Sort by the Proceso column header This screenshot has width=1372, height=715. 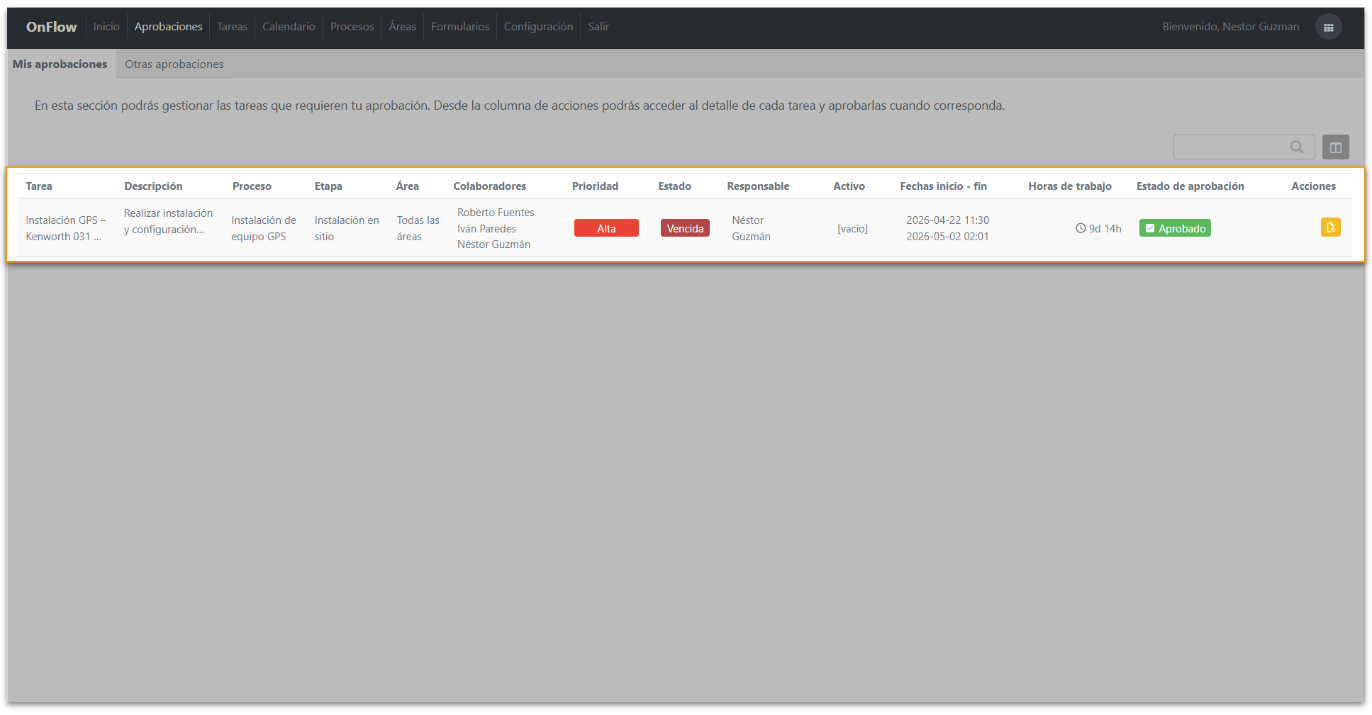(252, 186)
